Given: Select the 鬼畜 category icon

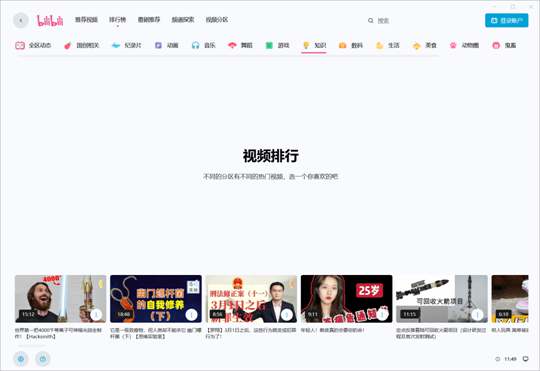Looking at the screenshot, I should (x=504, y=45).
